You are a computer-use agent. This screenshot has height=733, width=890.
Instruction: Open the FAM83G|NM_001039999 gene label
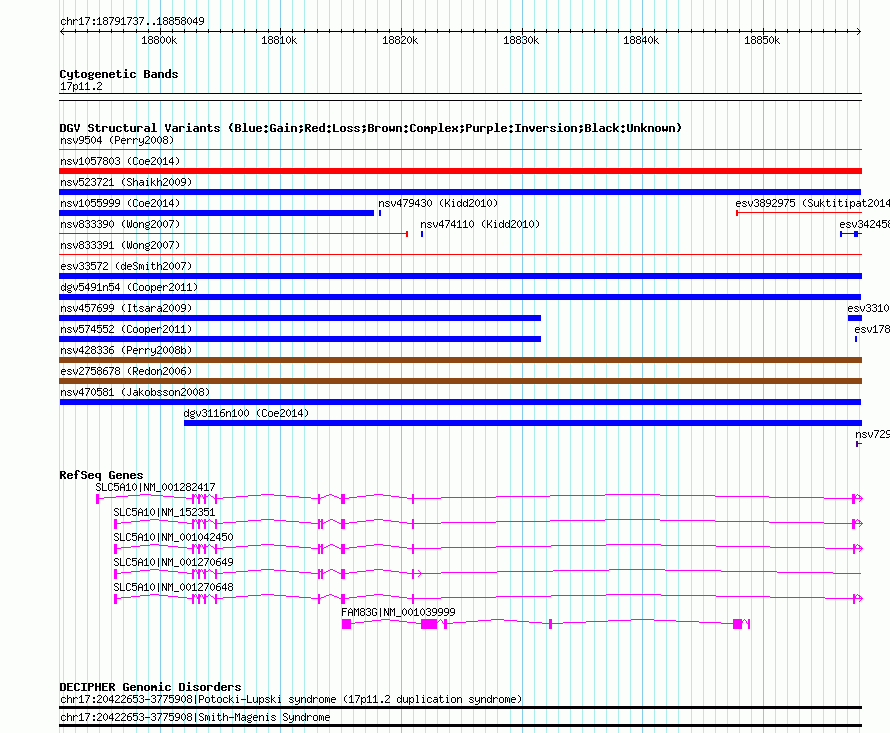click(x=398, y=612)
